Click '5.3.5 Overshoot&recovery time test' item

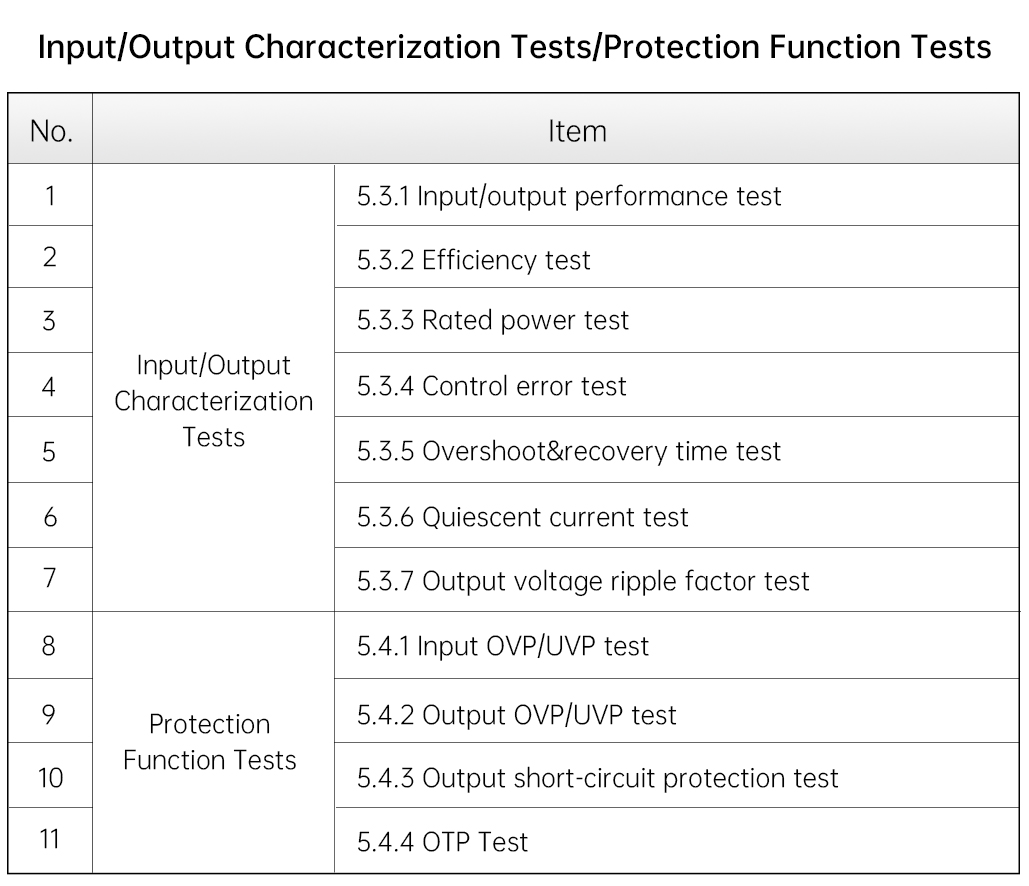tap(569, 451)
